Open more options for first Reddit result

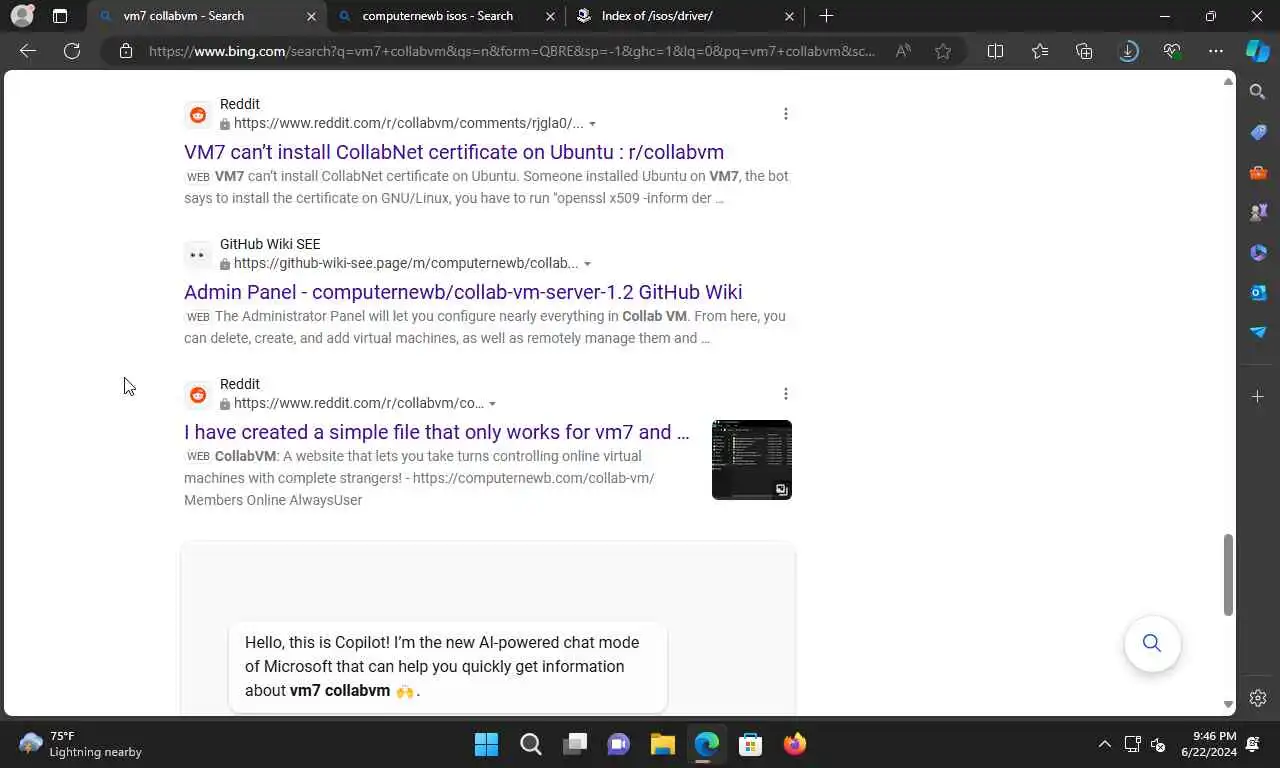click(x=786, y=114)
